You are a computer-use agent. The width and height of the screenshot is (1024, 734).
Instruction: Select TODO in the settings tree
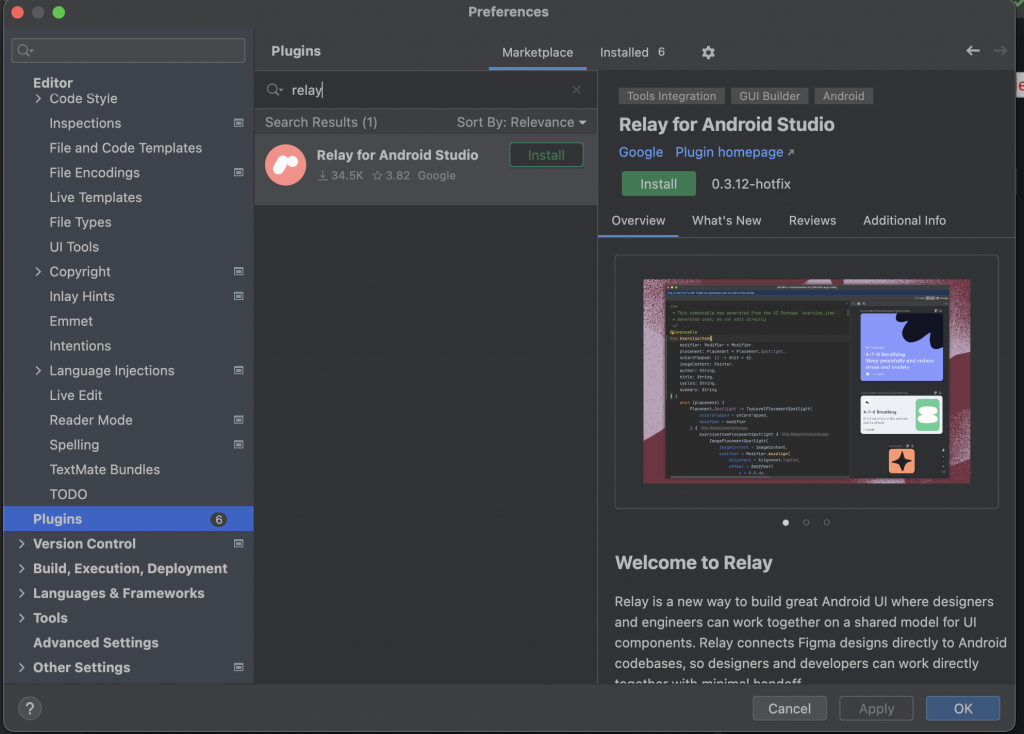coord(68,494)
